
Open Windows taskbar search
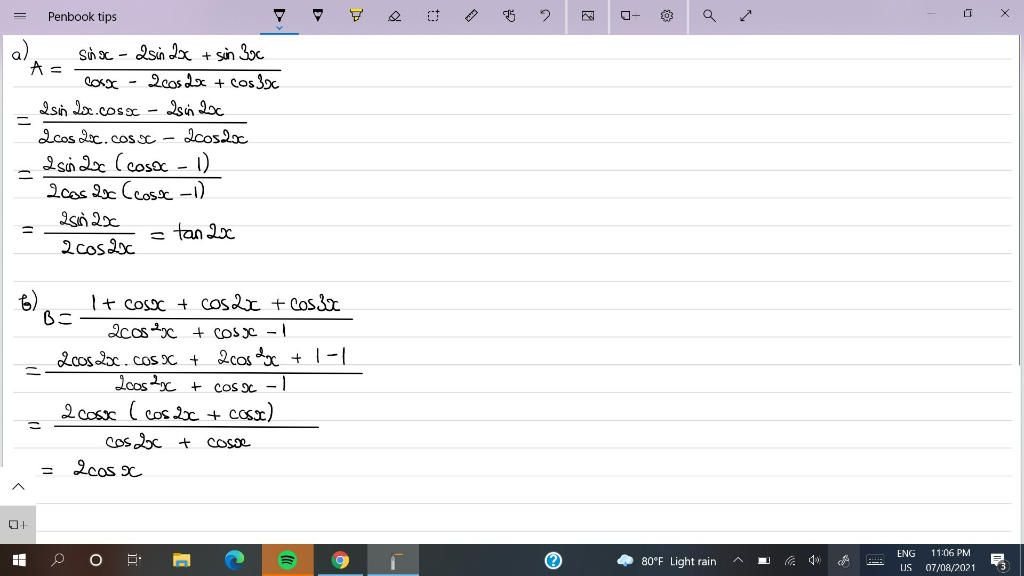coord(57,560)
